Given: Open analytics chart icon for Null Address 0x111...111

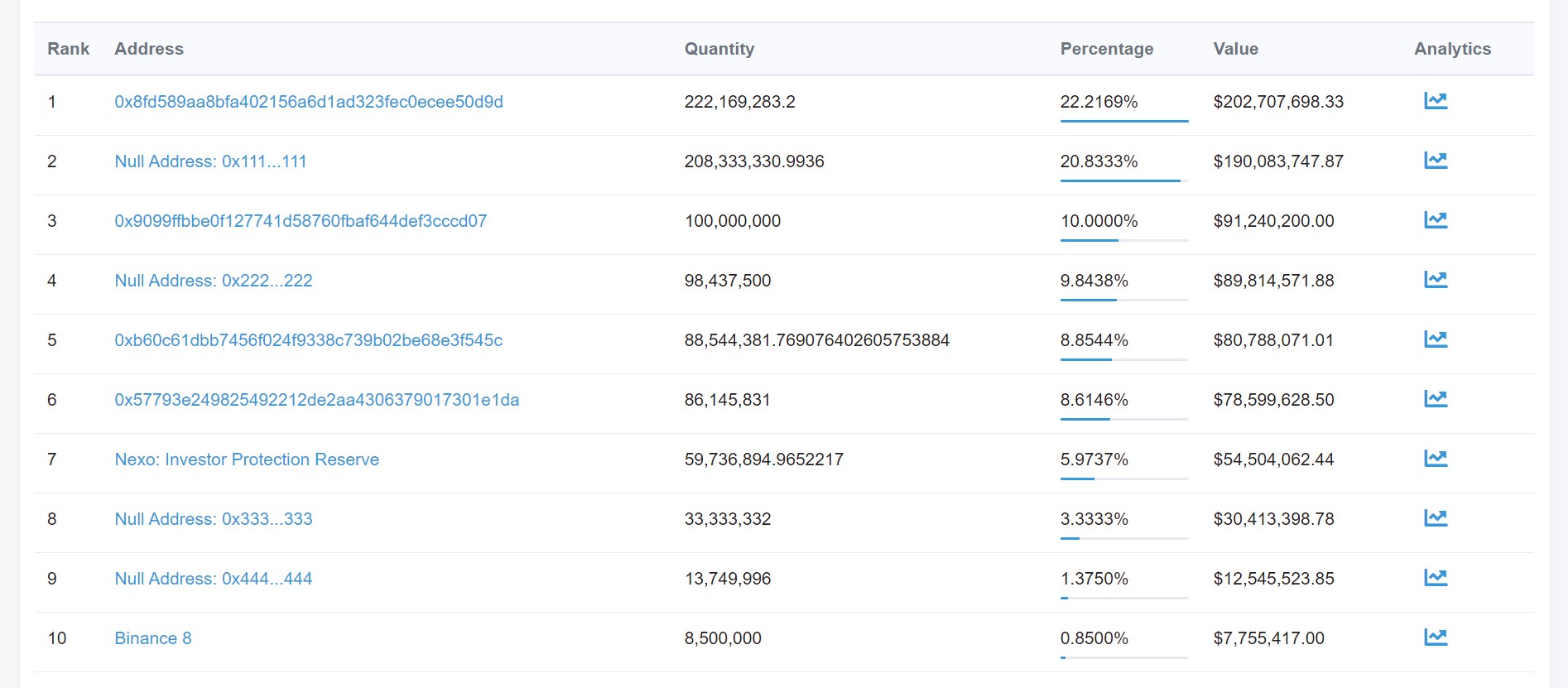Looking at the screenshot, I should [1436, 161].
